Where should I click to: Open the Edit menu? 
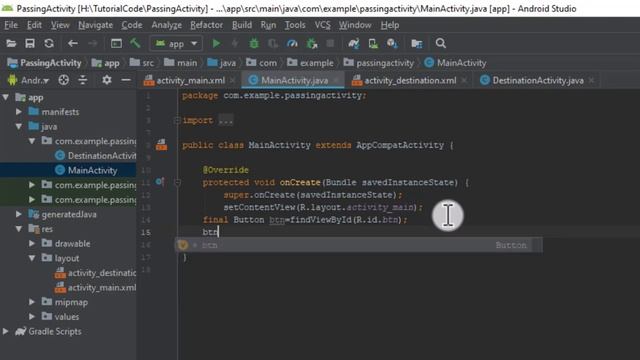[x=34, y=25]
